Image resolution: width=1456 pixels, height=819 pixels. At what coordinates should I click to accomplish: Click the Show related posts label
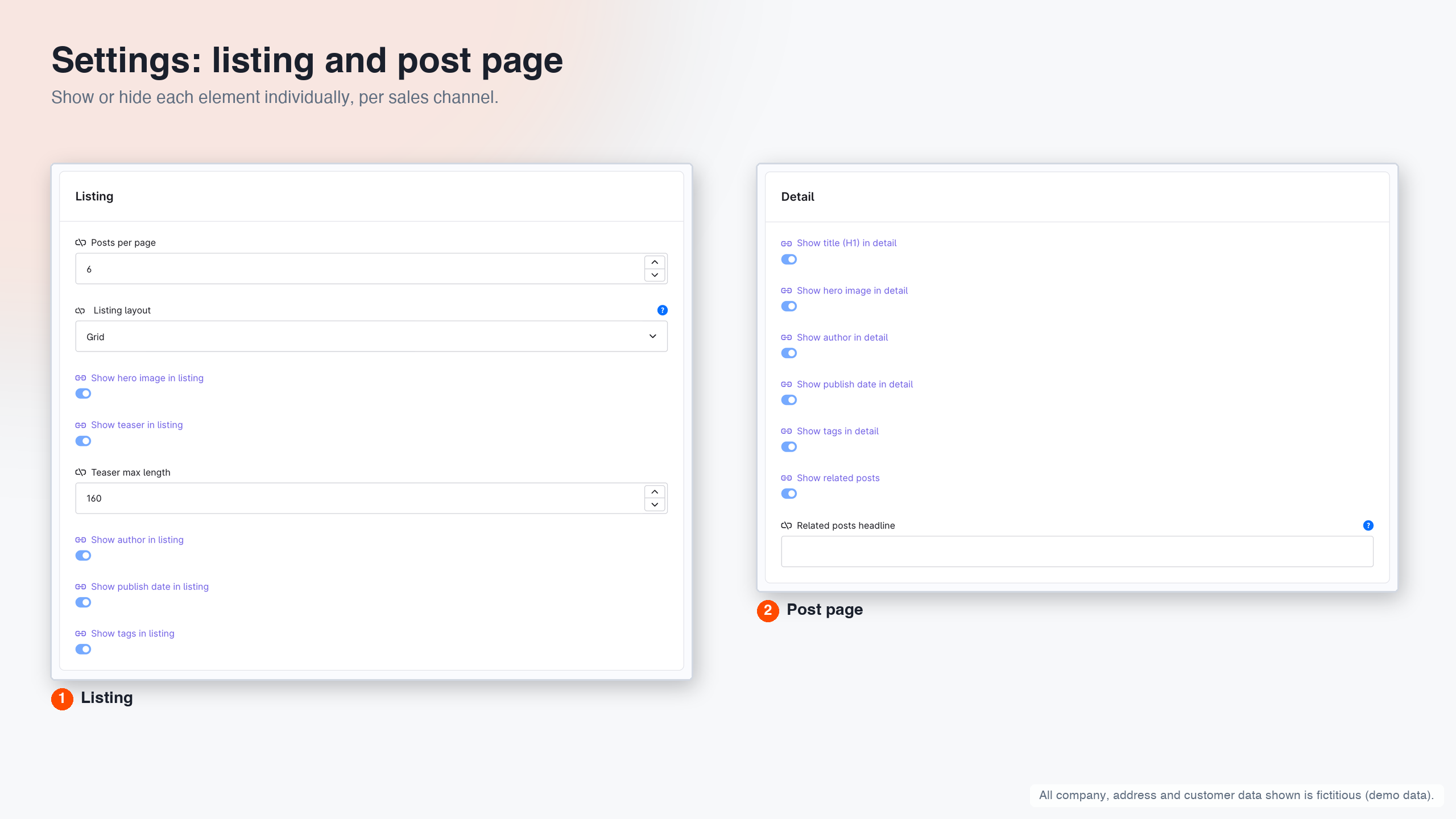click(x=838, y=478)
